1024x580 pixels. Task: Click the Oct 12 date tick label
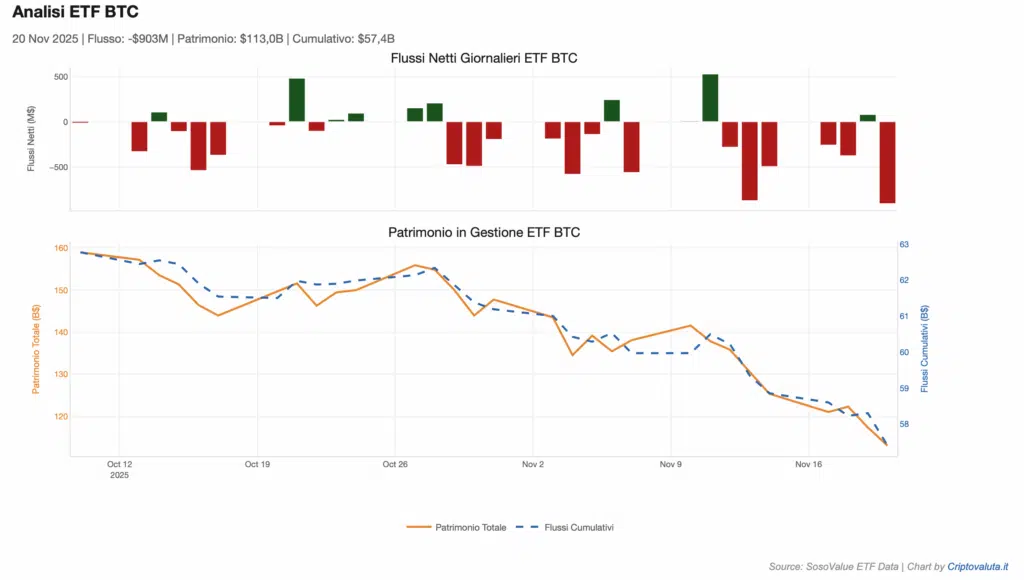[119, 464]
